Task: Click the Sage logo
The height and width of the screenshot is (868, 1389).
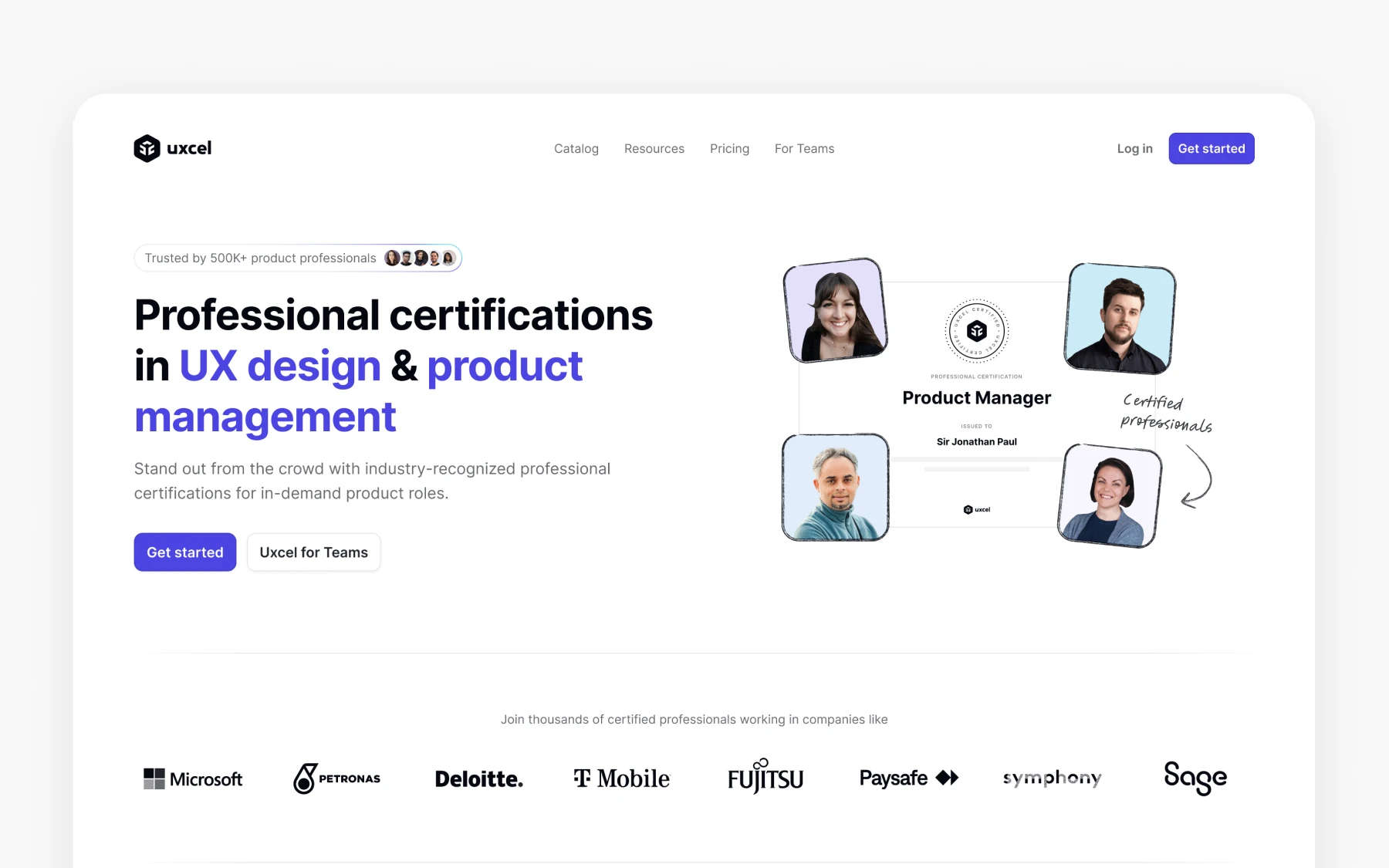Action: [x=1195, y=778]
